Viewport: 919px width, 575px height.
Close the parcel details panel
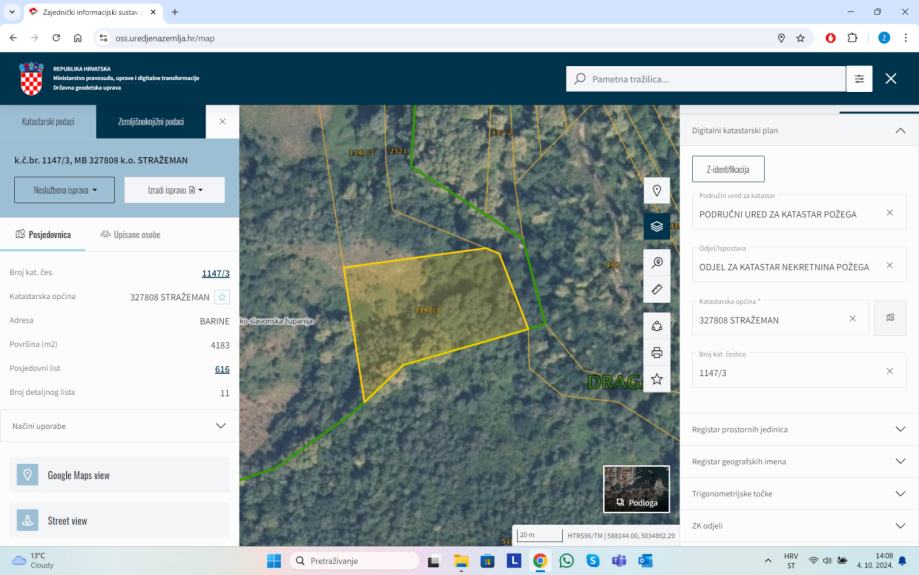(x=222, y=121)
